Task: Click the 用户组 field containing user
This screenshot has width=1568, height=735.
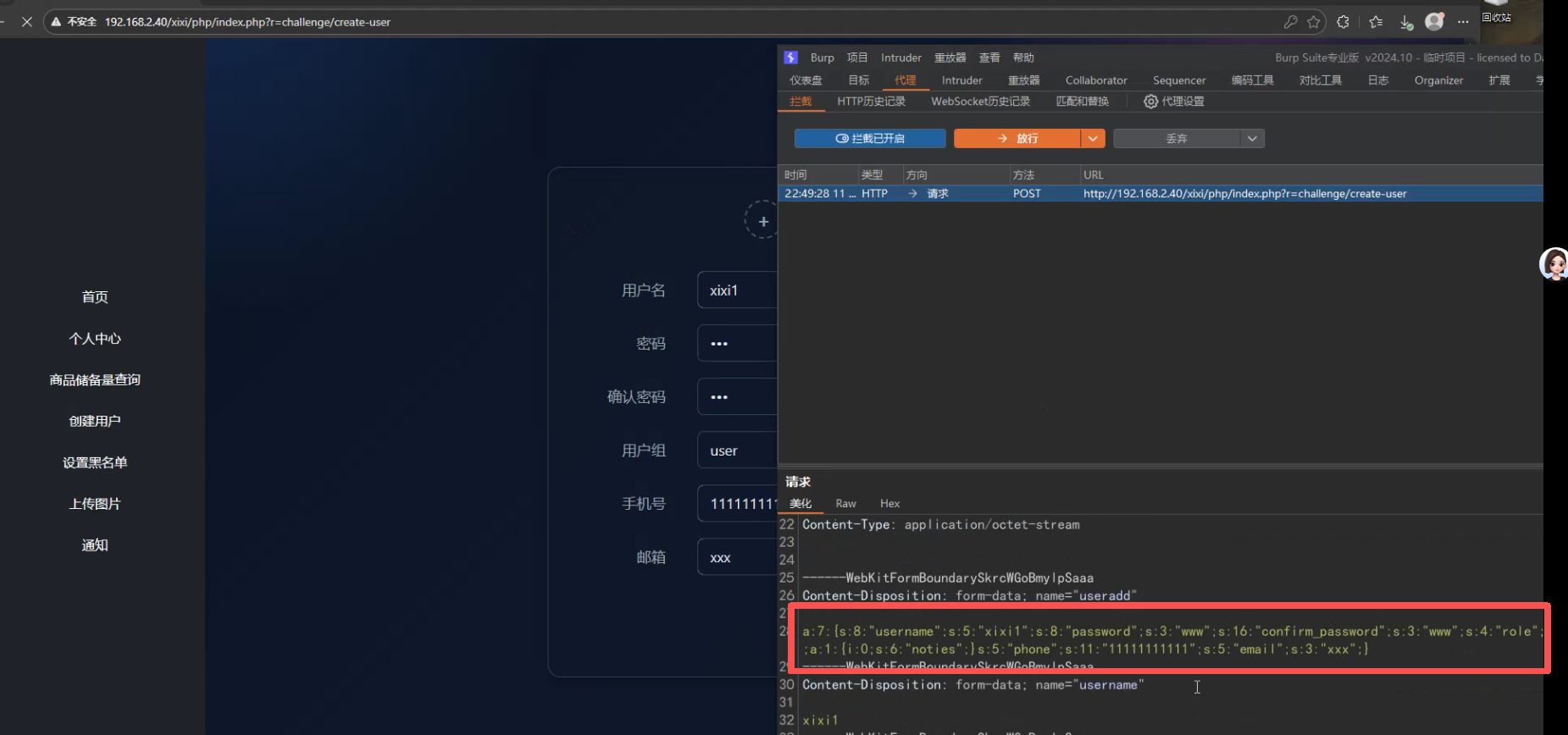Action: tap(737, 450)
